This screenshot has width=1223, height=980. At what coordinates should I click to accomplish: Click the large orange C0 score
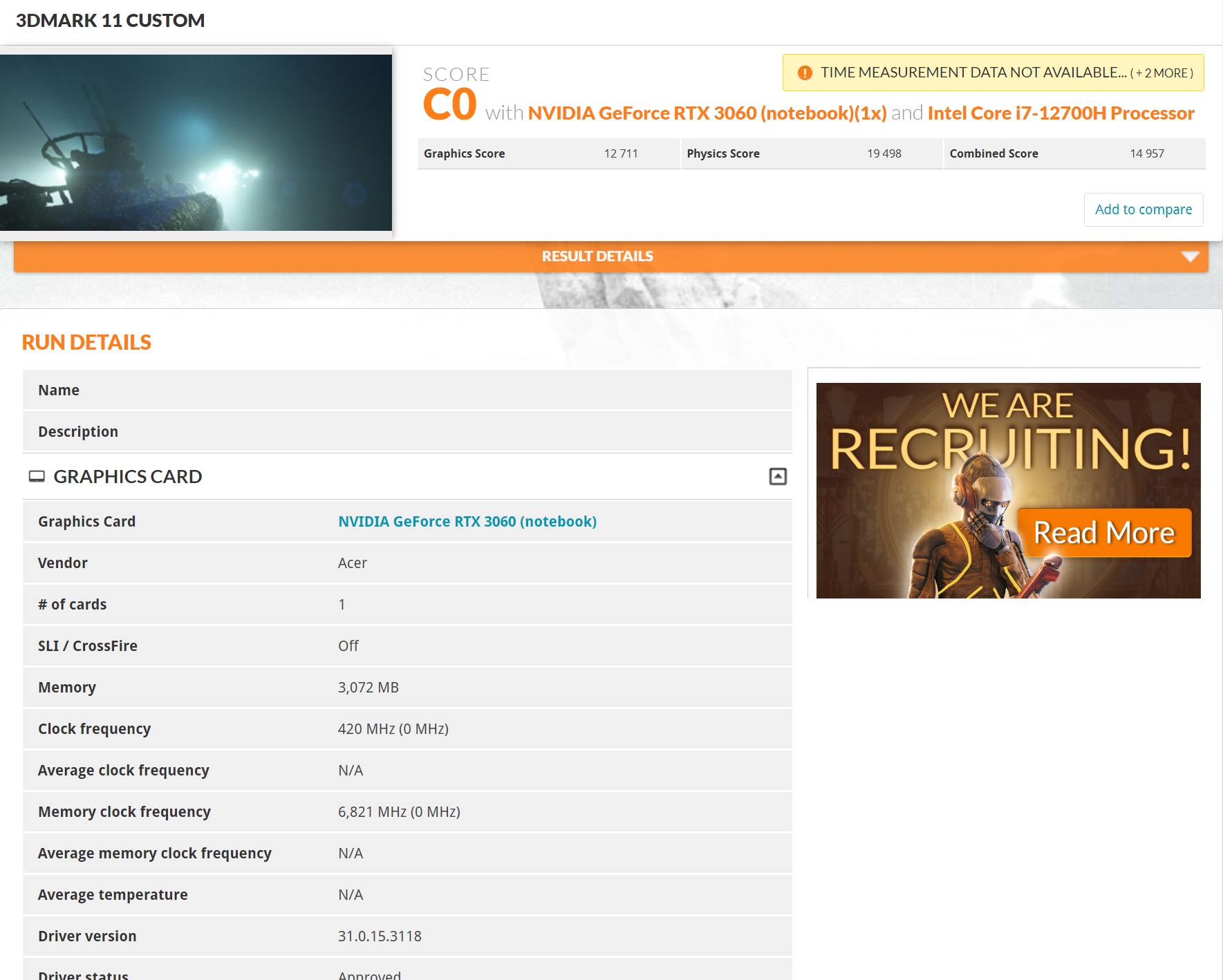(449, 105)
